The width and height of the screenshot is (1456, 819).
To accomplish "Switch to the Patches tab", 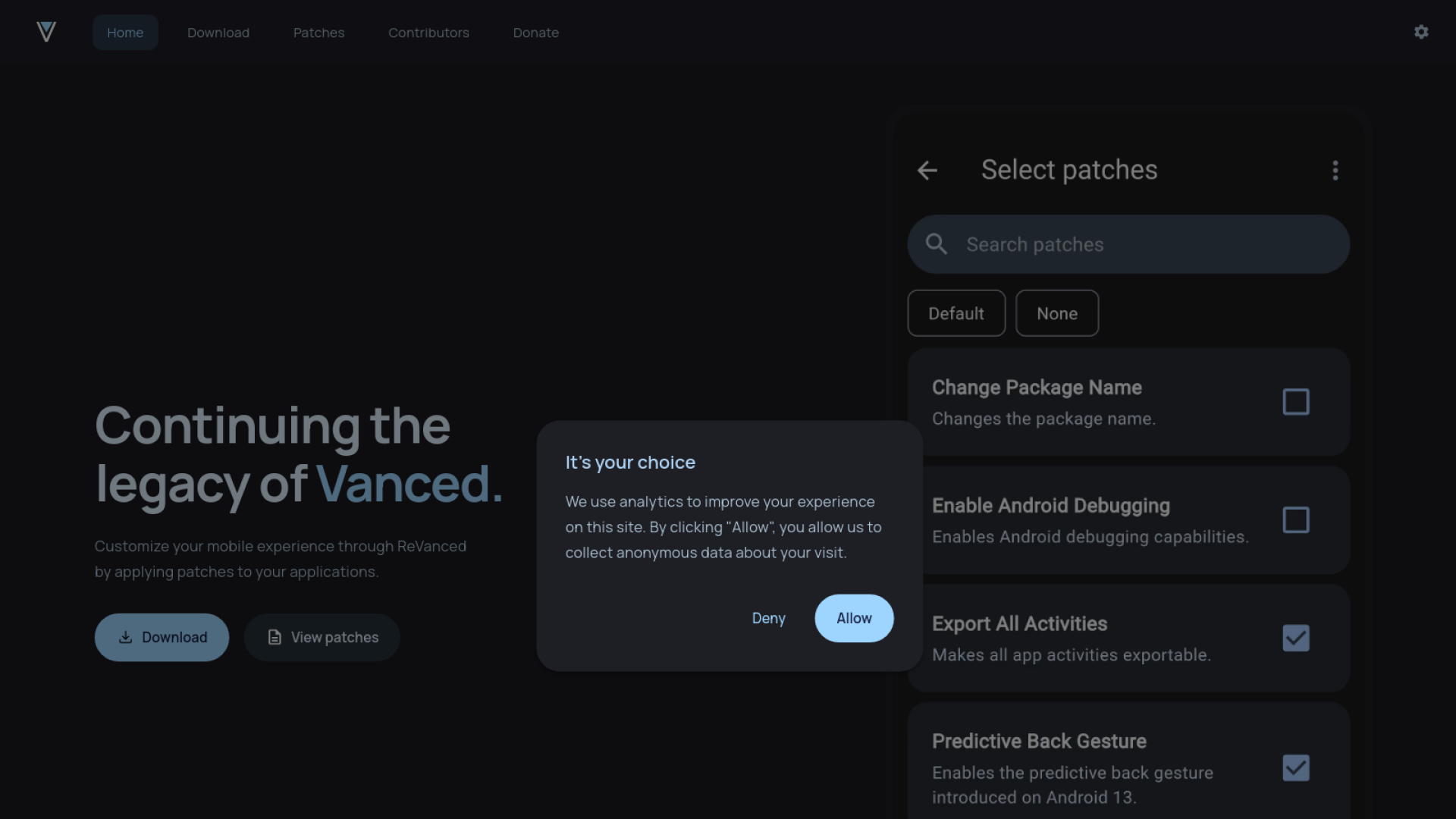I will tap(318, 33).
